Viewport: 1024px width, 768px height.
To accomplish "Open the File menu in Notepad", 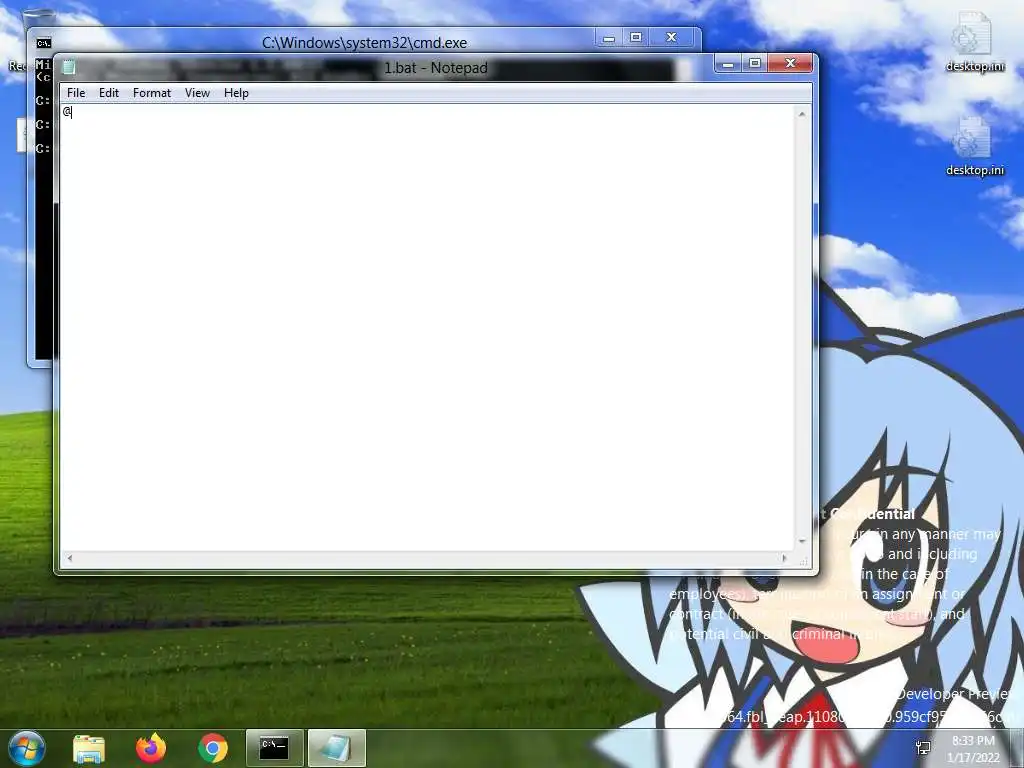I will point(76,93).
